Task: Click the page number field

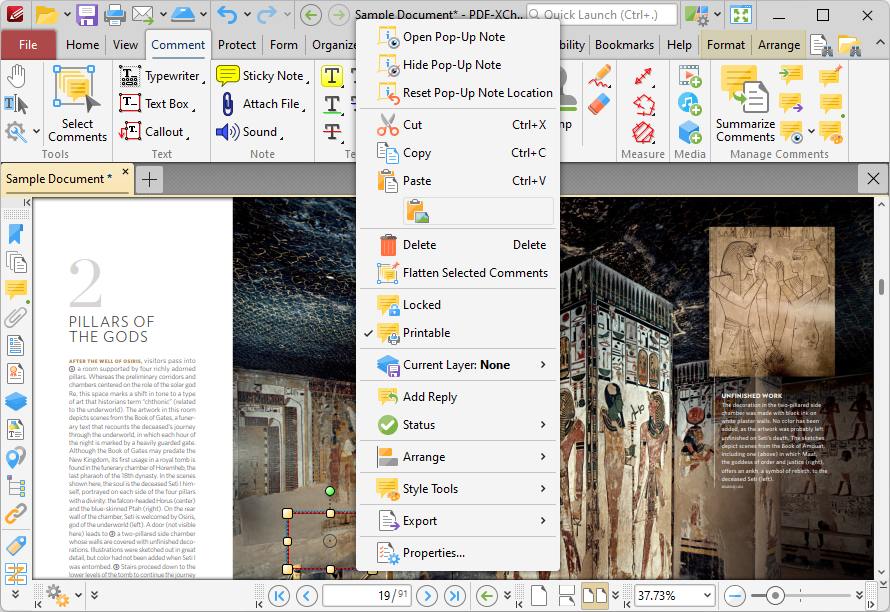Action: click(x=367, y=596)
